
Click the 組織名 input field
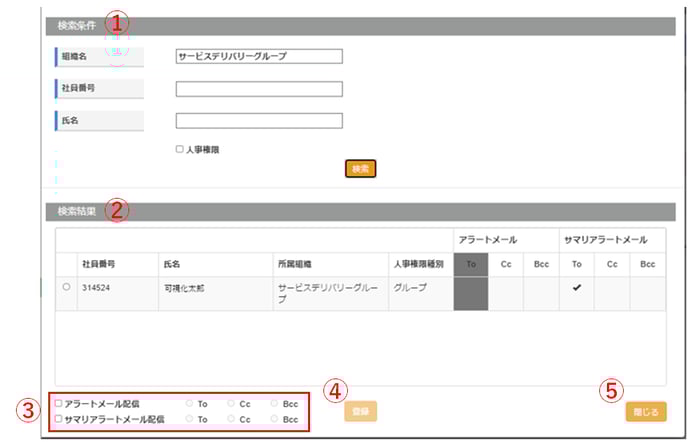pos(259,56)
